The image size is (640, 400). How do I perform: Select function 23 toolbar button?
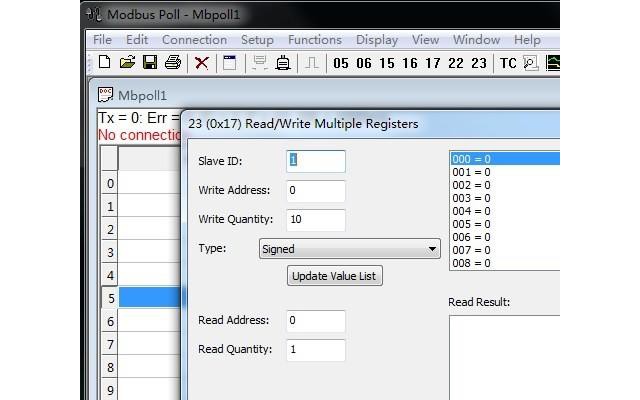479,63
